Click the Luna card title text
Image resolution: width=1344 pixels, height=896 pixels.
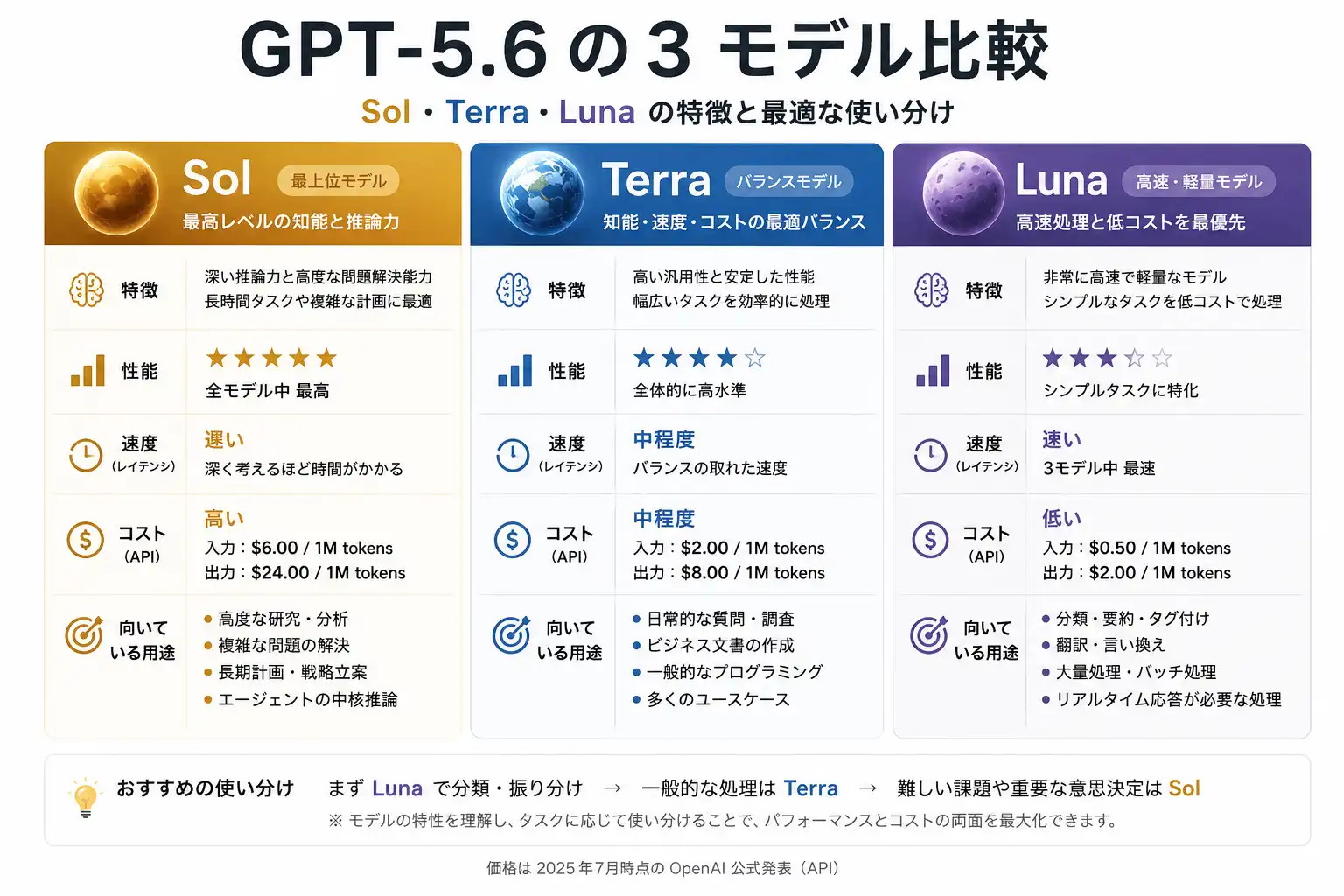1061,180
